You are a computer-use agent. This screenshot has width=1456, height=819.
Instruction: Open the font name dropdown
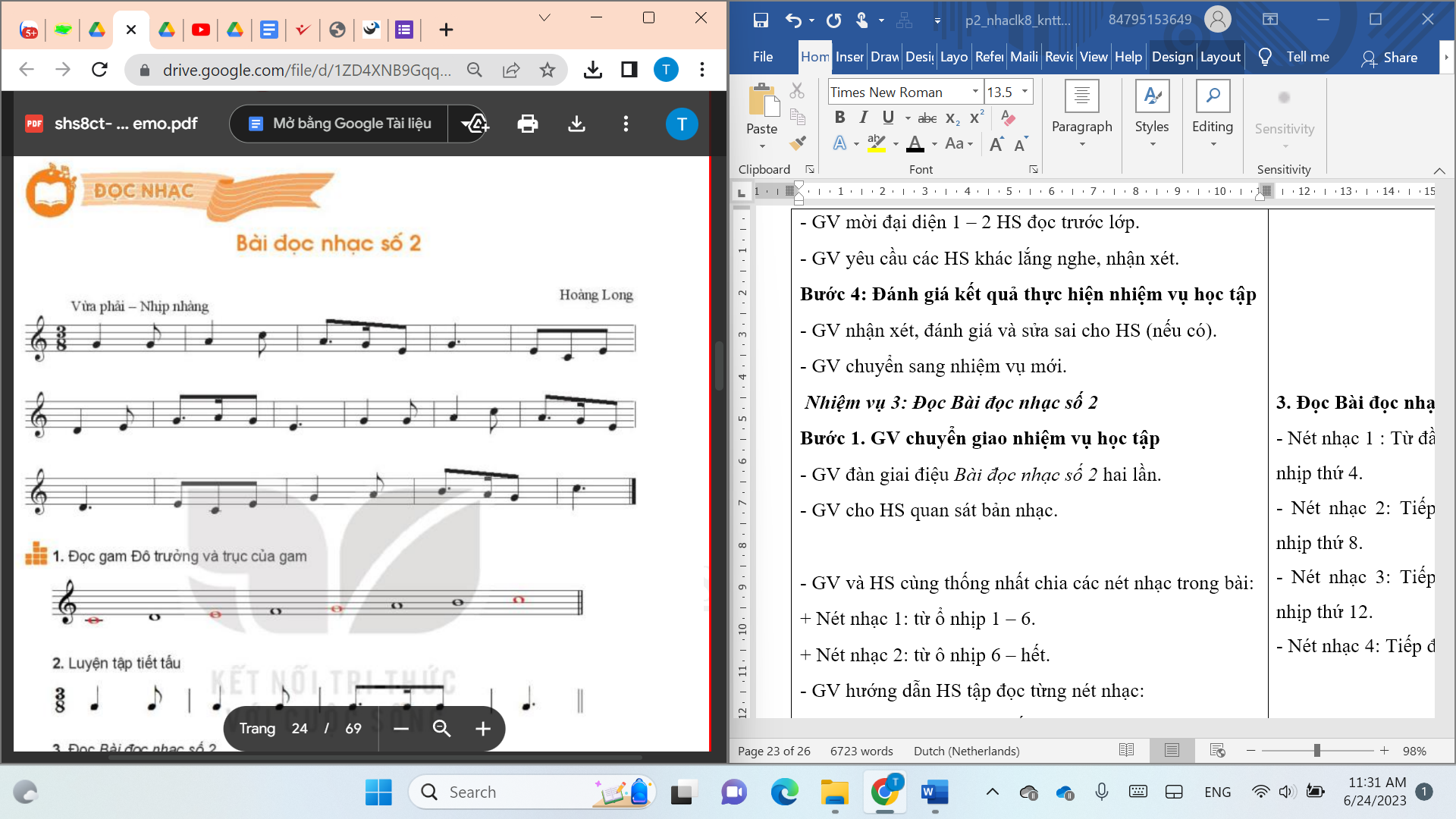point(975,92)
